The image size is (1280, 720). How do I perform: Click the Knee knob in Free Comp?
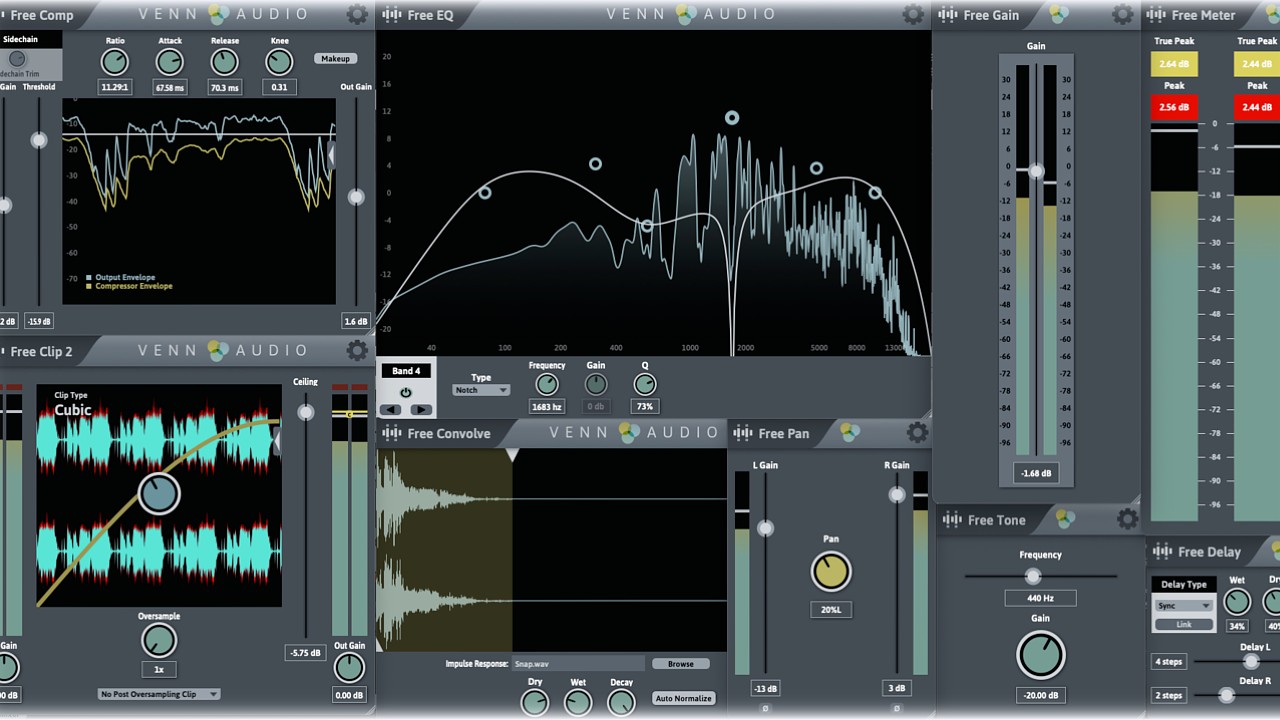(279, 62)
